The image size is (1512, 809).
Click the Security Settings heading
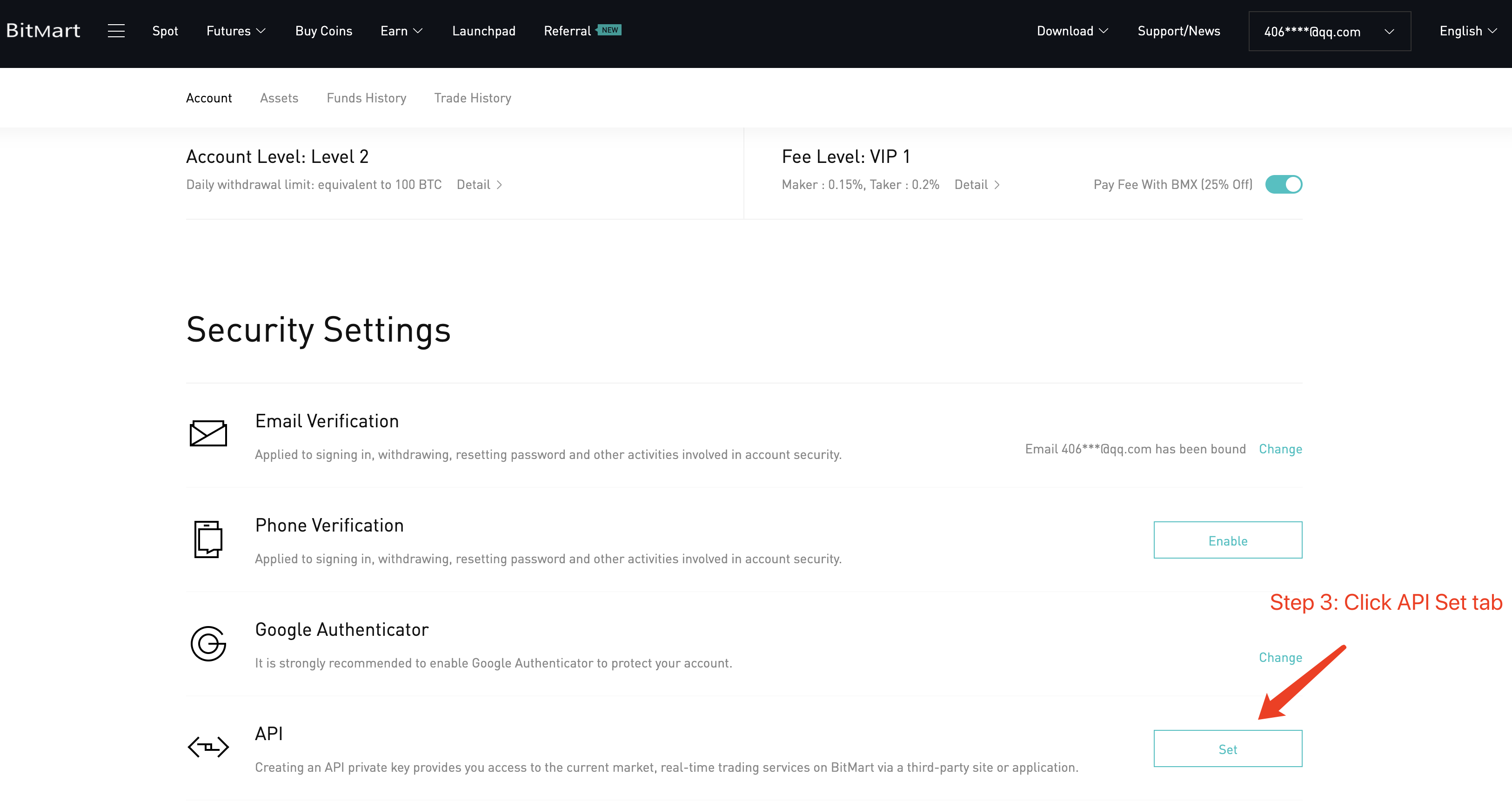318,330
